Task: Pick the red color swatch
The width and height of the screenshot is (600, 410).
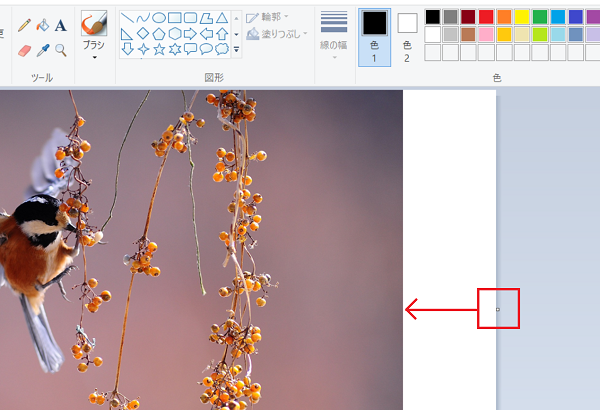Action: click(486, 17)
